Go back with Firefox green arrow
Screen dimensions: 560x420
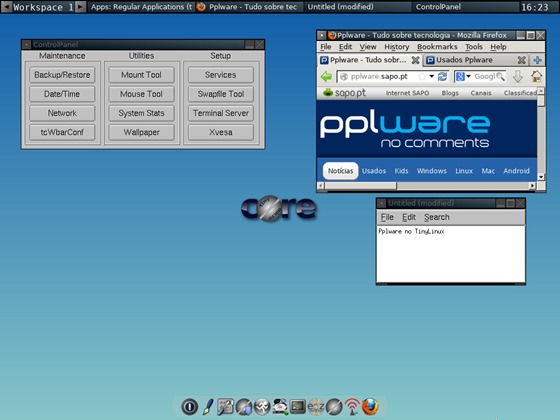point(326,76)
